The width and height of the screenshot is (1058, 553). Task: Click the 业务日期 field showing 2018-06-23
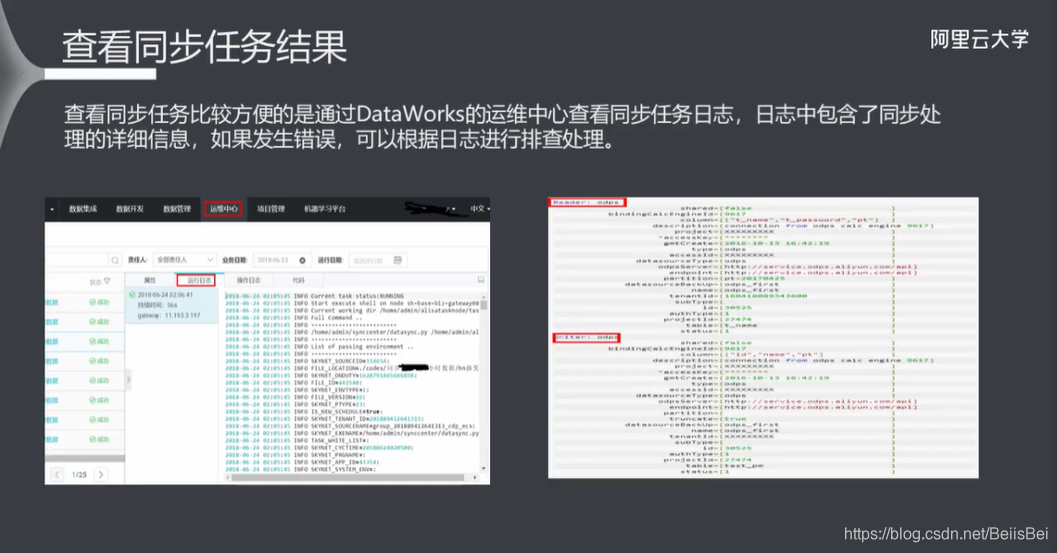pyautogui.click(x=281, y=260)
